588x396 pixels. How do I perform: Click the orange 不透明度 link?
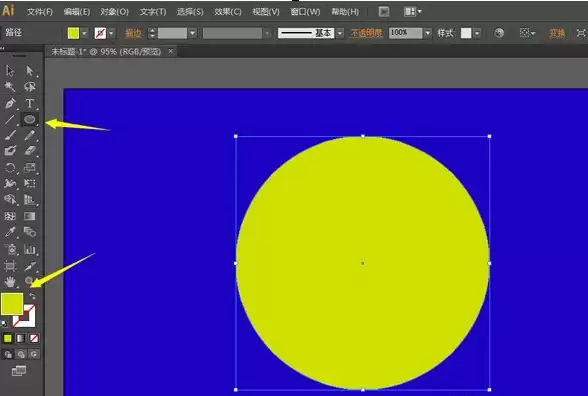[366, 33]
